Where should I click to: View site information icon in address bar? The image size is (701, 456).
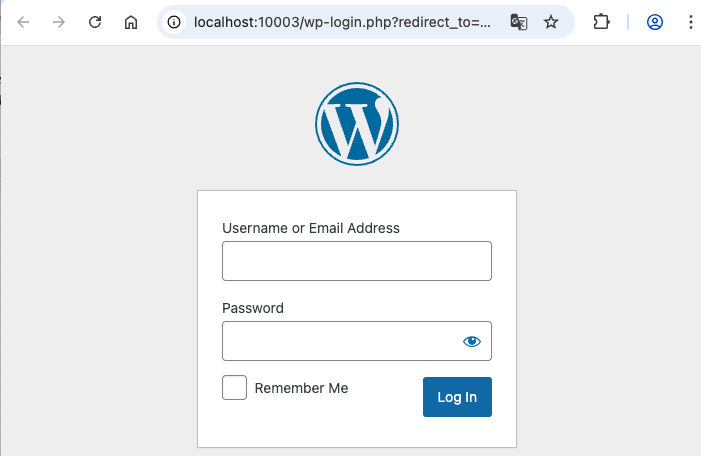[174, 22]
